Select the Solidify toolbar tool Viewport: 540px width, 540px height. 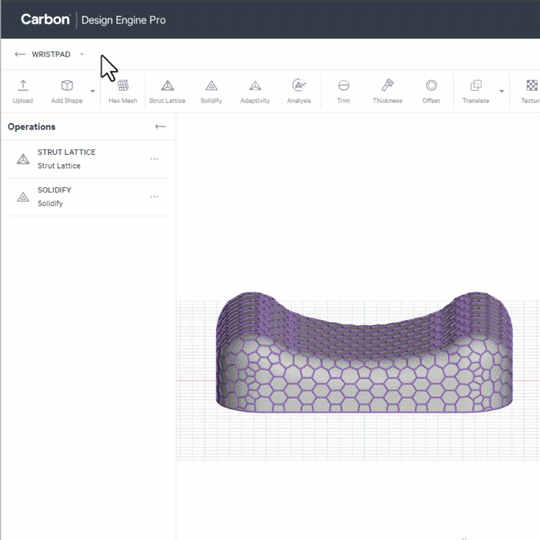[211, 91]
